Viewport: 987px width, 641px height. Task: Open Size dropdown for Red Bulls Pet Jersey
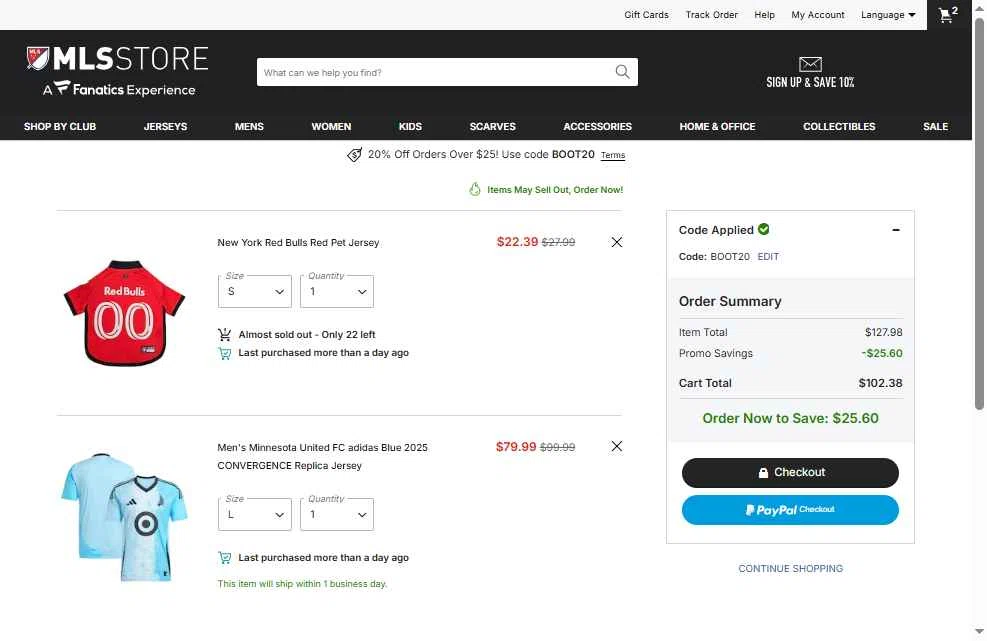point(254,292)
